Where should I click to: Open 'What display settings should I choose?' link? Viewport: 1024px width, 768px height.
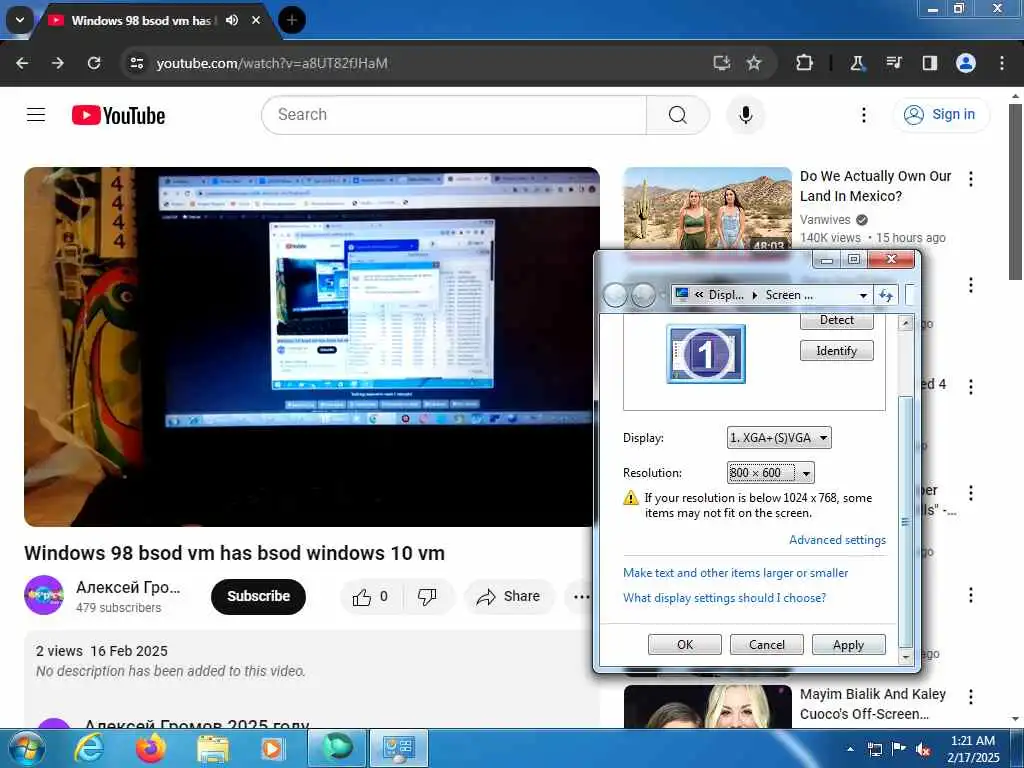[724, 598]
